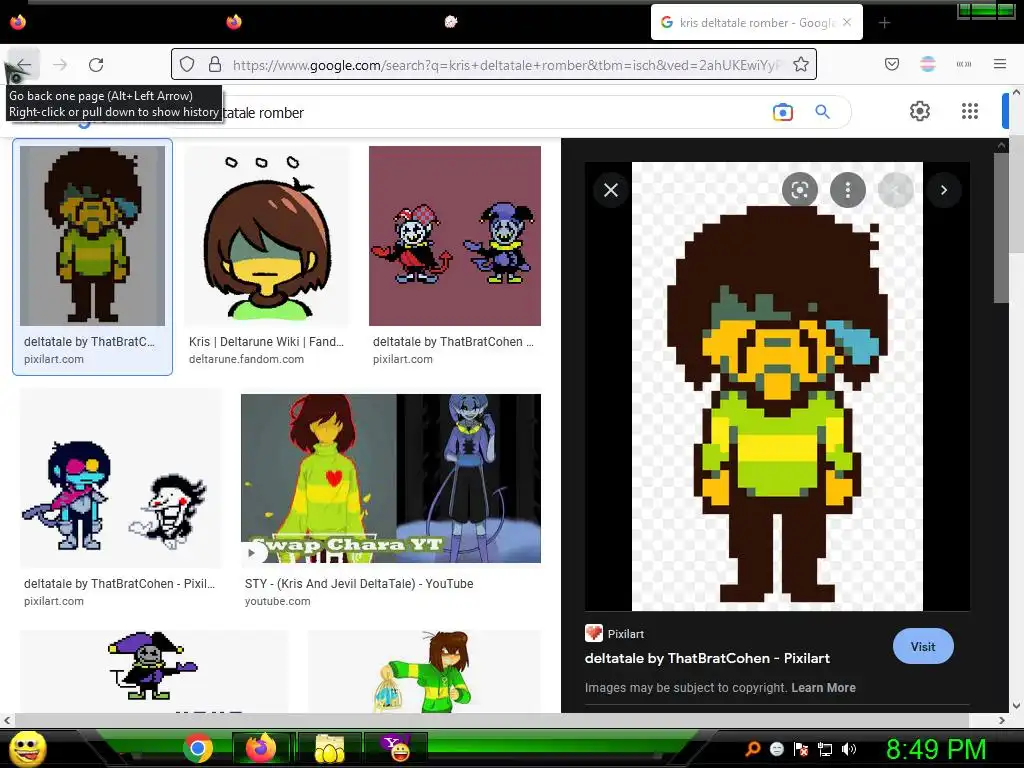This screenshot has height=768, width=1024.
Task: Open the Pixilart source link in preview
Action: [x=615, y=633]
